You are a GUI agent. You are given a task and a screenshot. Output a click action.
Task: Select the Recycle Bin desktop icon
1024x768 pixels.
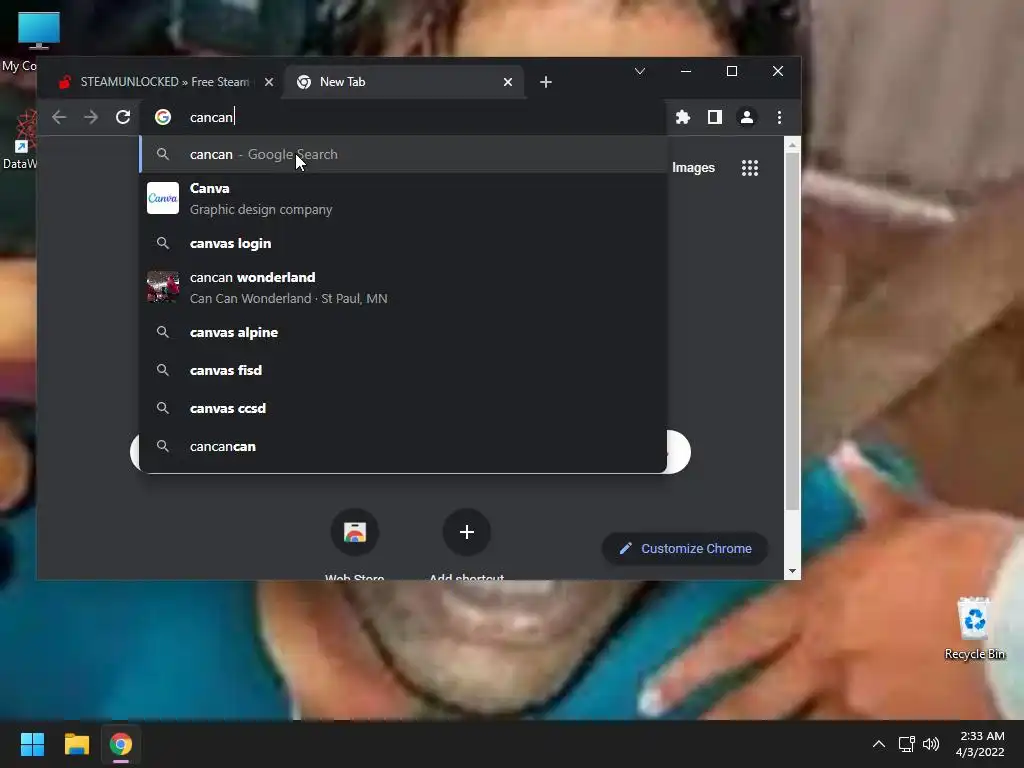pos(974,628)
